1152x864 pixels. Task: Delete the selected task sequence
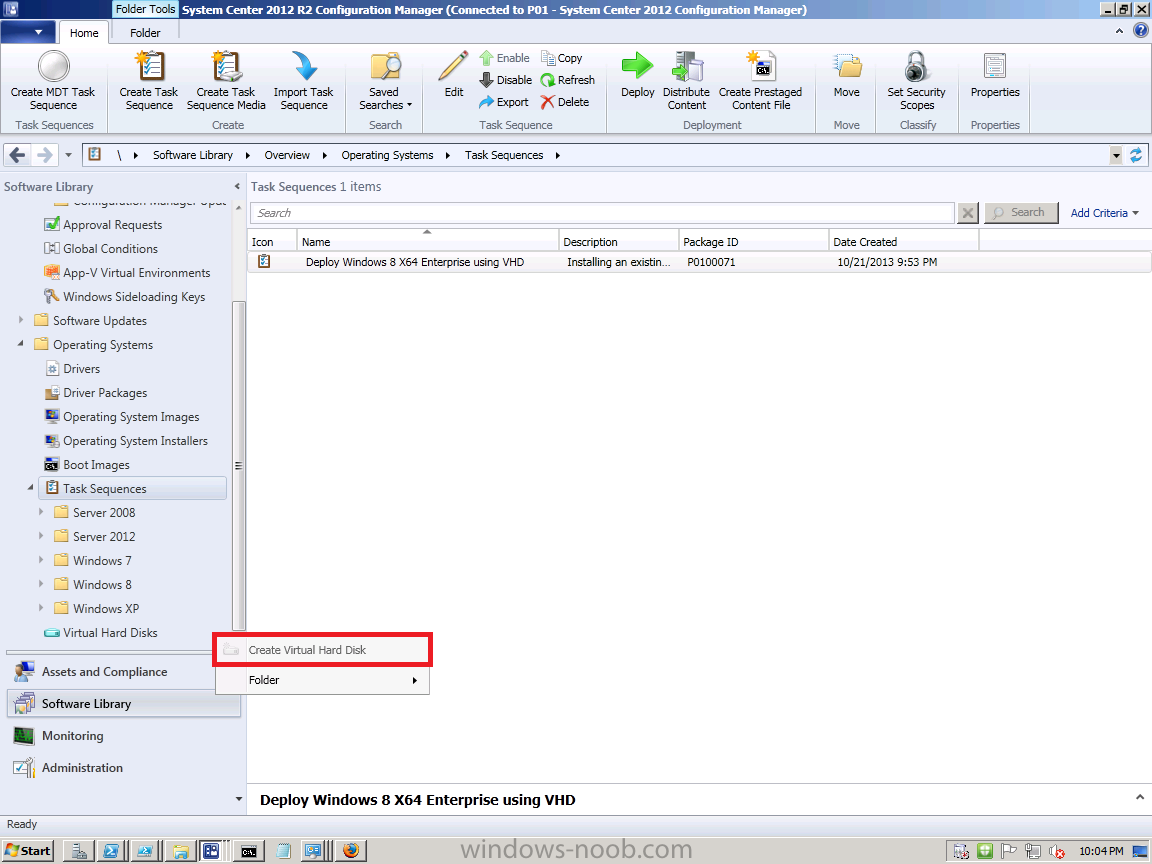tap(565, 102)
